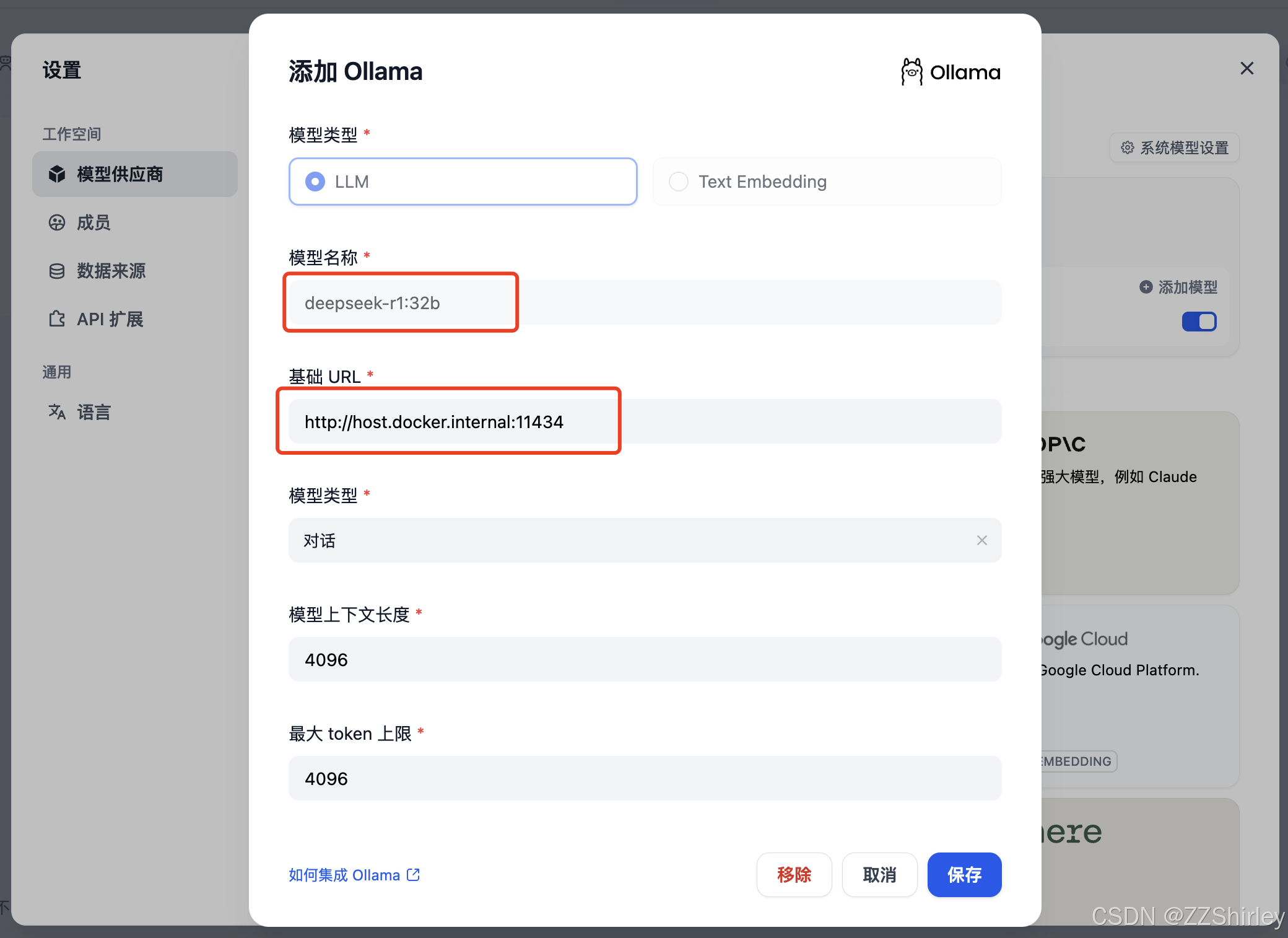Screen dimensions: 1288x938
Task: Select the LLM radio button
Action: [x=315, y=182]
